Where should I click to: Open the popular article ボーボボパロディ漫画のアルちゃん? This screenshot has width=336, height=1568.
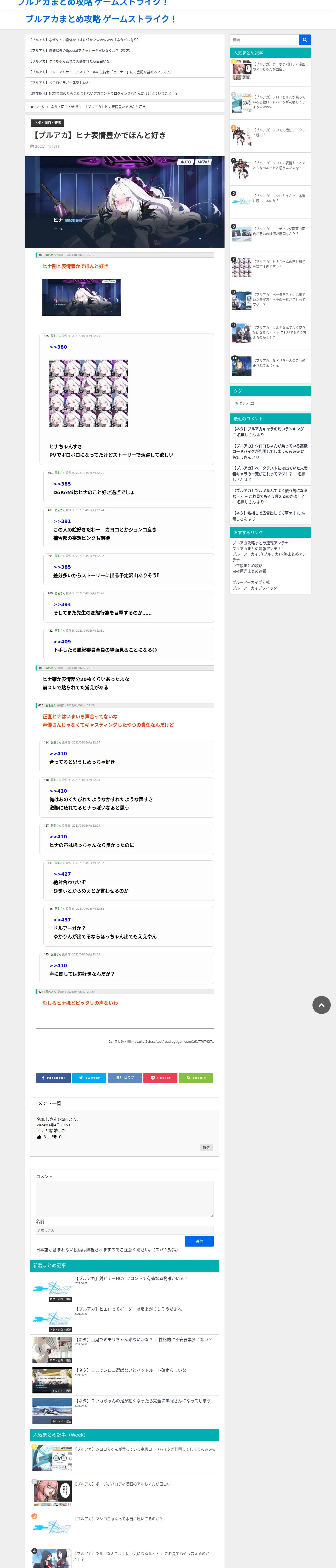coord(270,70)
